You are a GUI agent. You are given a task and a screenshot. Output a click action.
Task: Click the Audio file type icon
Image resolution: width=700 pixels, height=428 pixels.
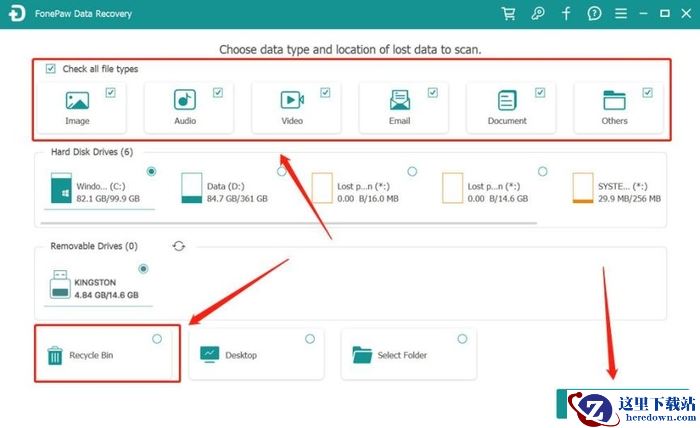(x=185, y=100)
